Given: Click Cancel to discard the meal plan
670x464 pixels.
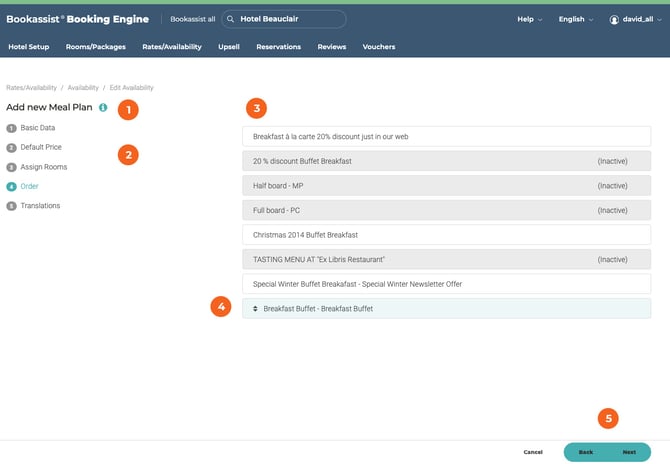Looking at the screenshot, I should 533,452.
